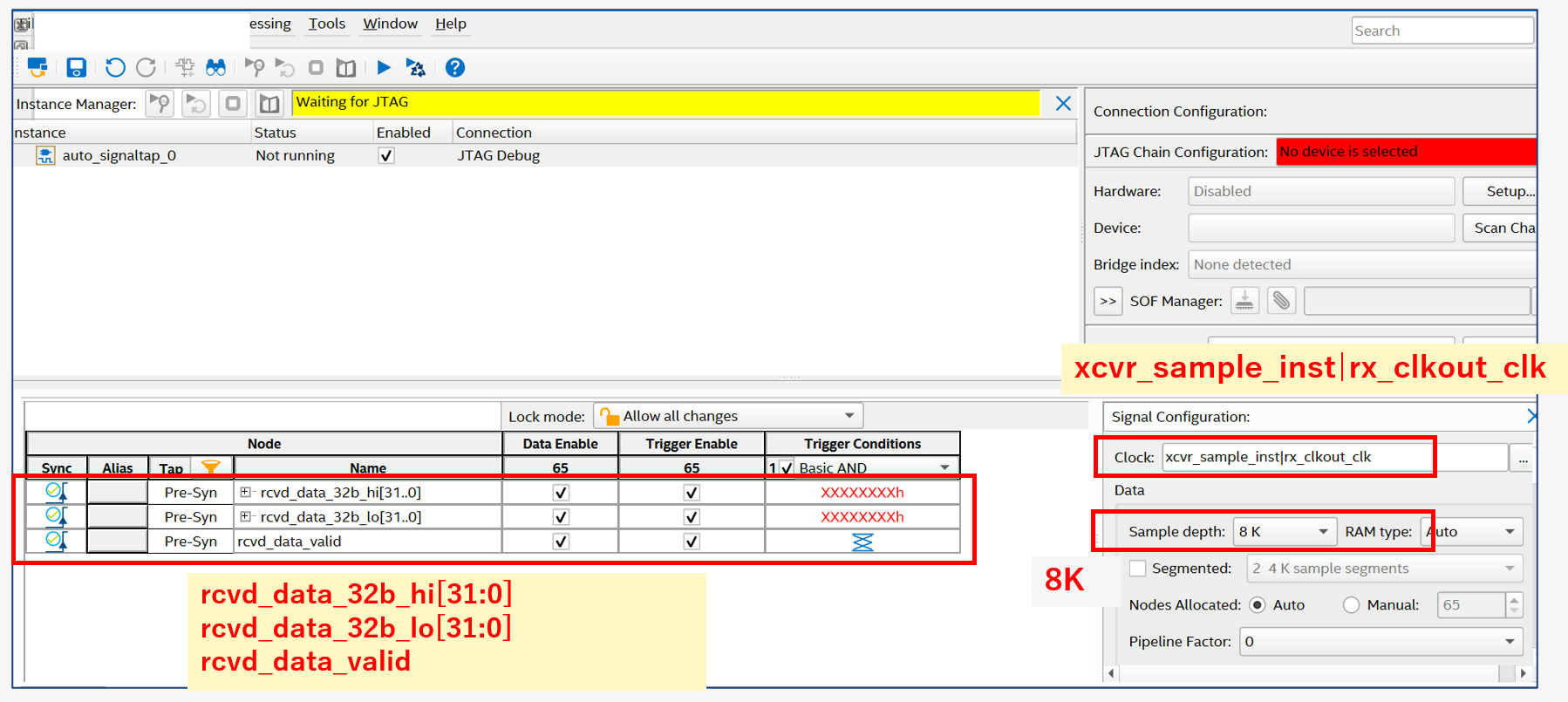The height and width of the screenshot is (702, 1568).
Task: Click the binoculars Find icon
Action: tap(215, 67)
